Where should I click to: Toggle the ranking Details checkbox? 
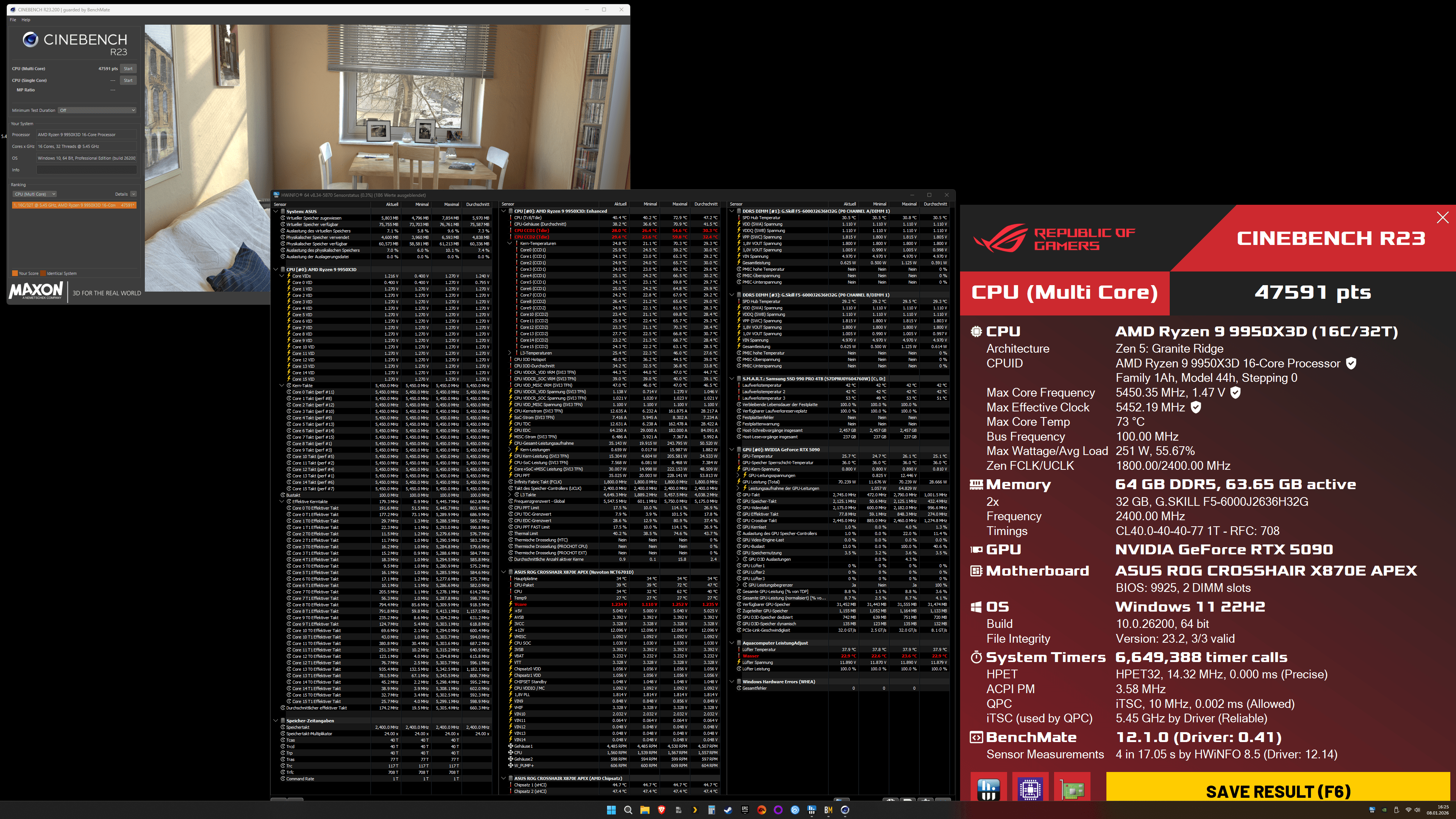coord(133,194)
